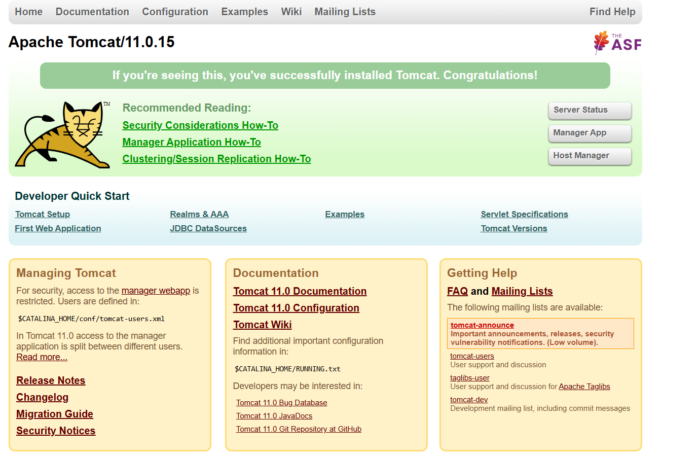700x455 pixels.
Task: Open the tomcat-announce mailing list link
Action: (x=482, y=325)
